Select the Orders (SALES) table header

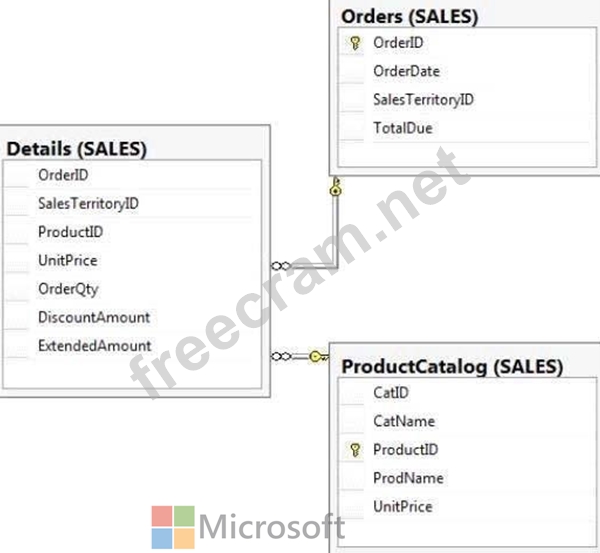point(409,17)
